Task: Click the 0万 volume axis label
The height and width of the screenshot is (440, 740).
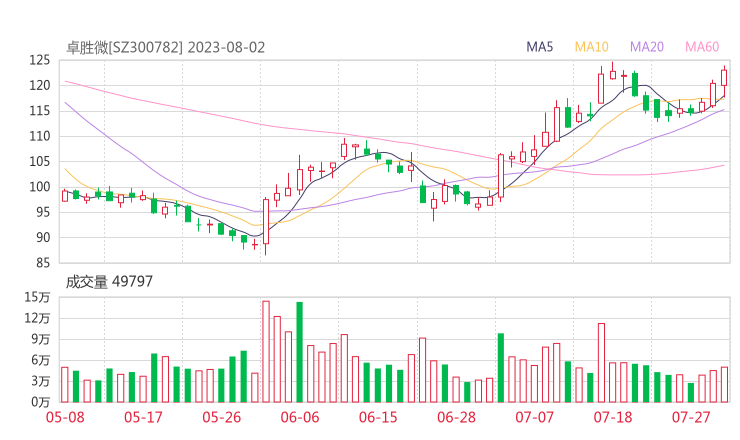Action: tap(41, 402)
